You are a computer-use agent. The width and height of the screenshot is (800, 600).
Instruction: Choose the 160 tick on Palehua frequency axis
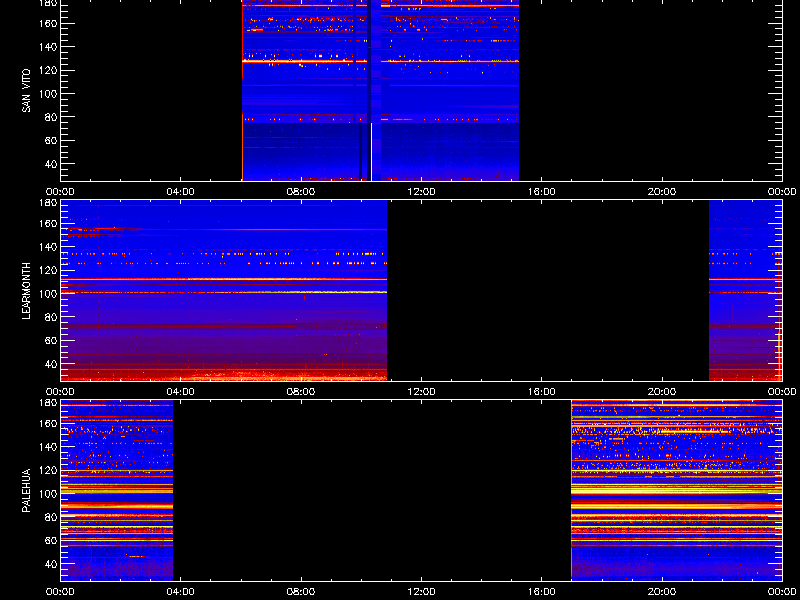tap(48, 423)
